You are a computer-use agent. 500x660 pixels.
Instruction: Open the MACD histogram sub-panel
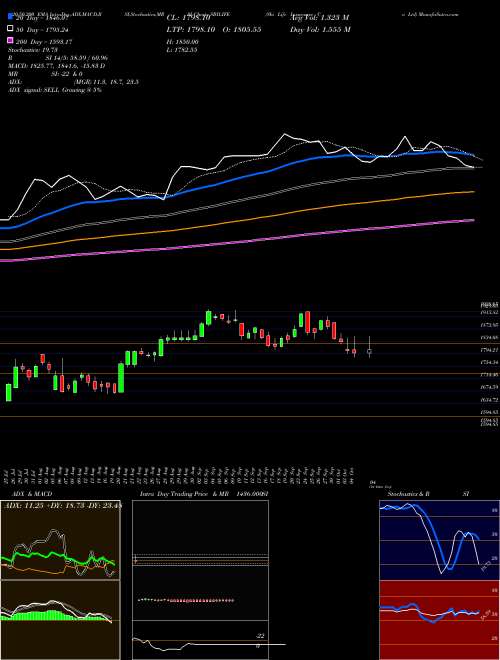60,620
